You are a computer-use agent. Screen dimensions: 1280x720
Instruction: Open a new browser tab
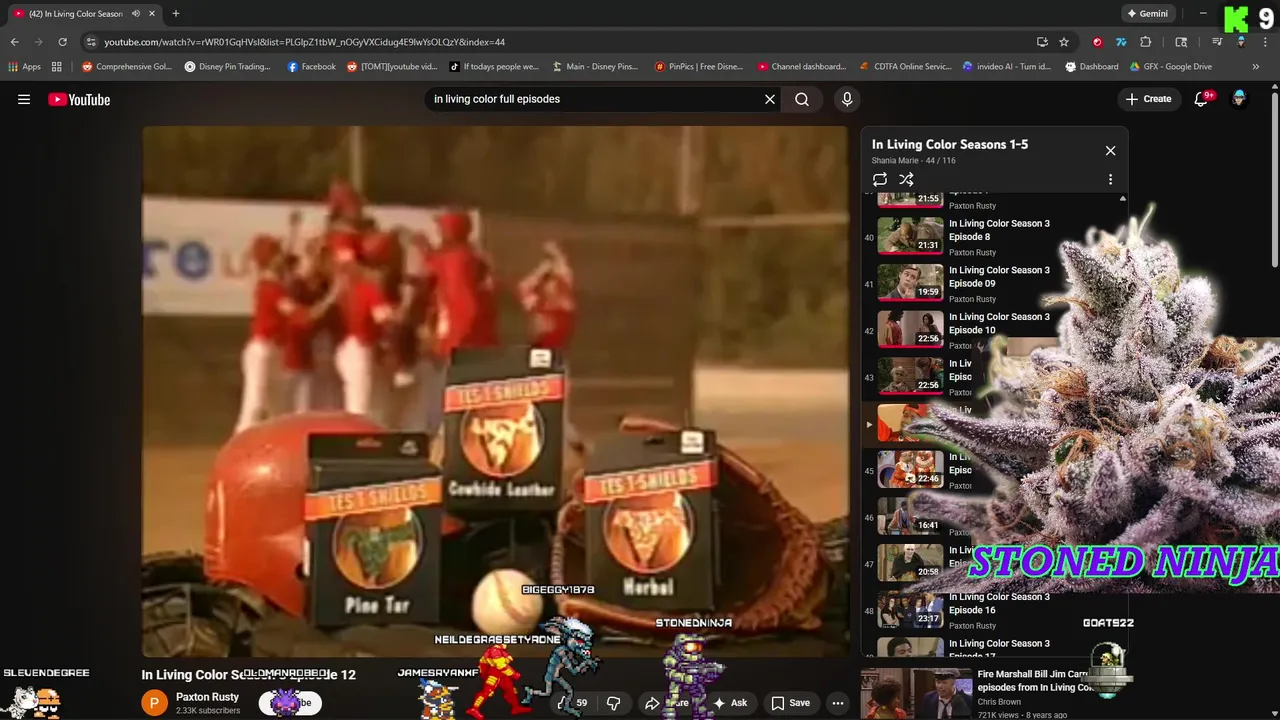point(176,14)
